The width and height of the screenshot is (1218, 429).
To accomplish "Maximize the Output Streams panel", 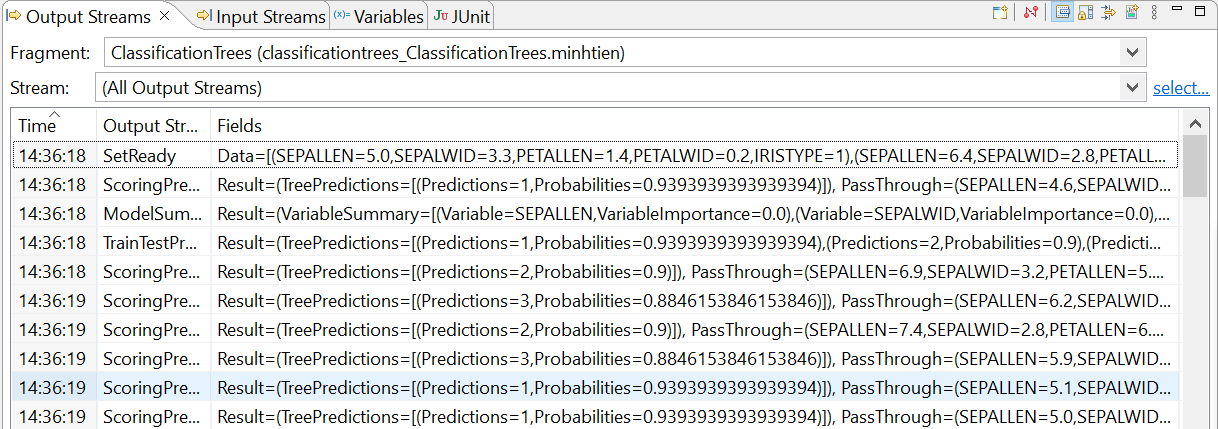I will point(1200,13).
